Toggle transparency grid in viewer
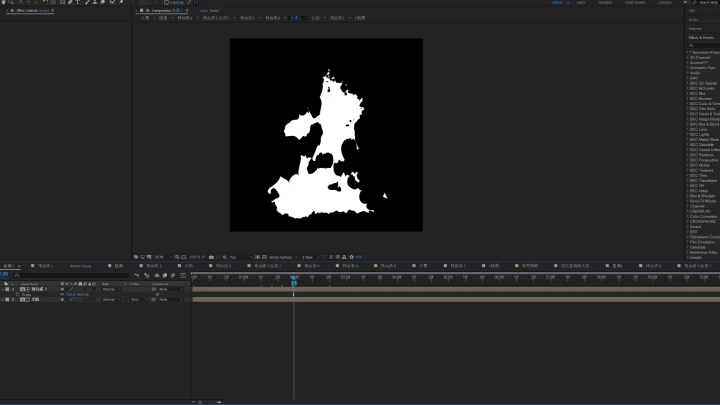Screen dimensions: 720x405 click(x=264, y=257)
